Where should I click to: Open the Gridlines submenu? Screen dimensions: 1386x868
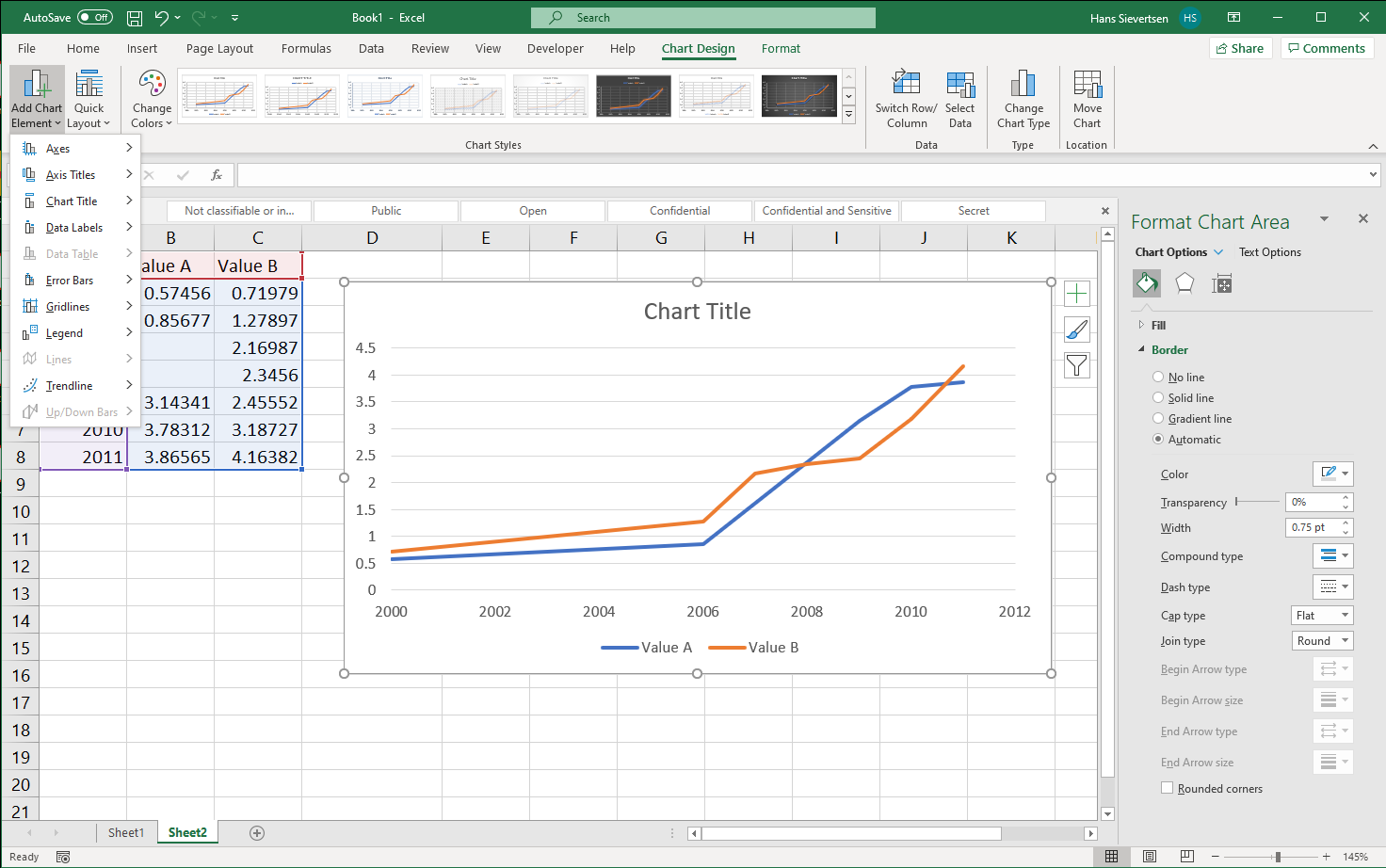[x=75, y=306]
